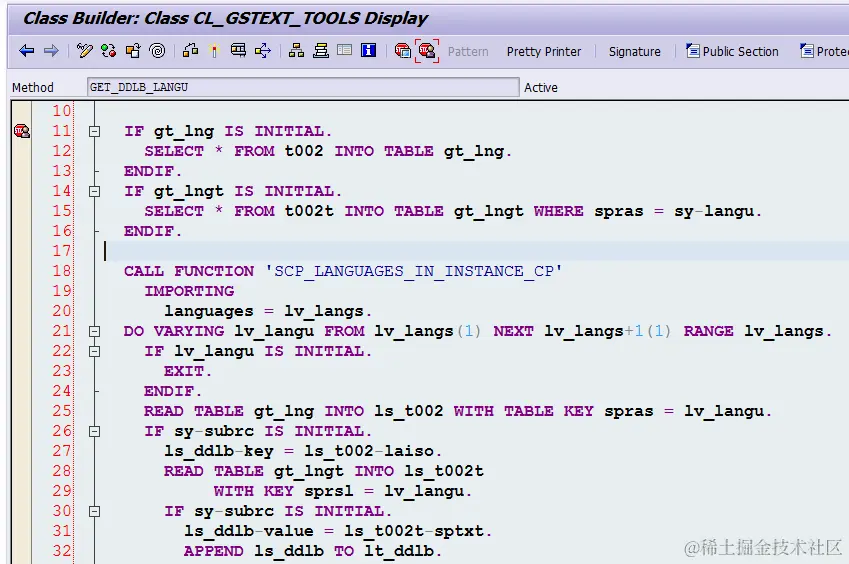
Task: Click the Class Builder title text
Action: coord(225,18)
